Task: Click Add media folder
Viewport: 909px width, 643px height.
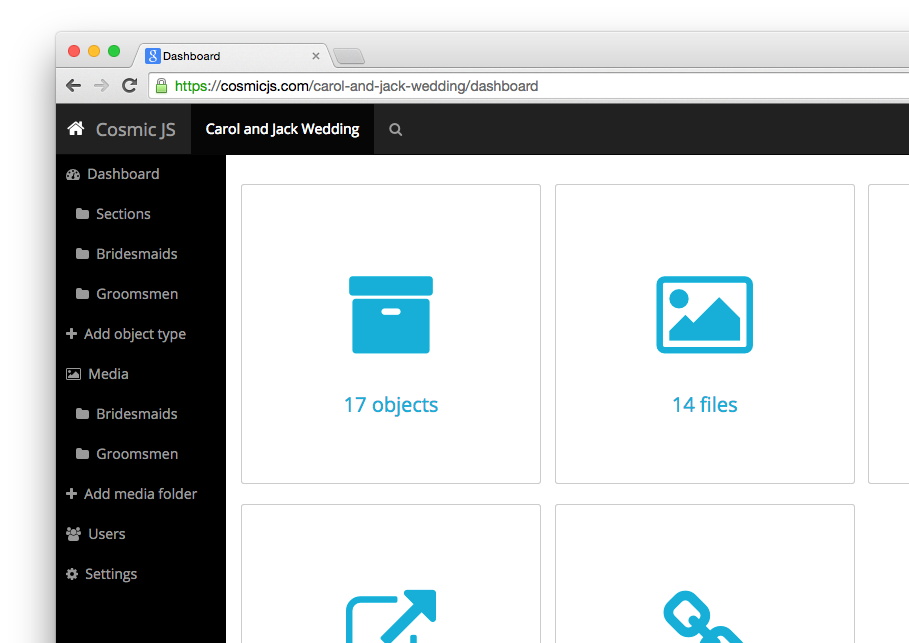Action: coord(140,494)
